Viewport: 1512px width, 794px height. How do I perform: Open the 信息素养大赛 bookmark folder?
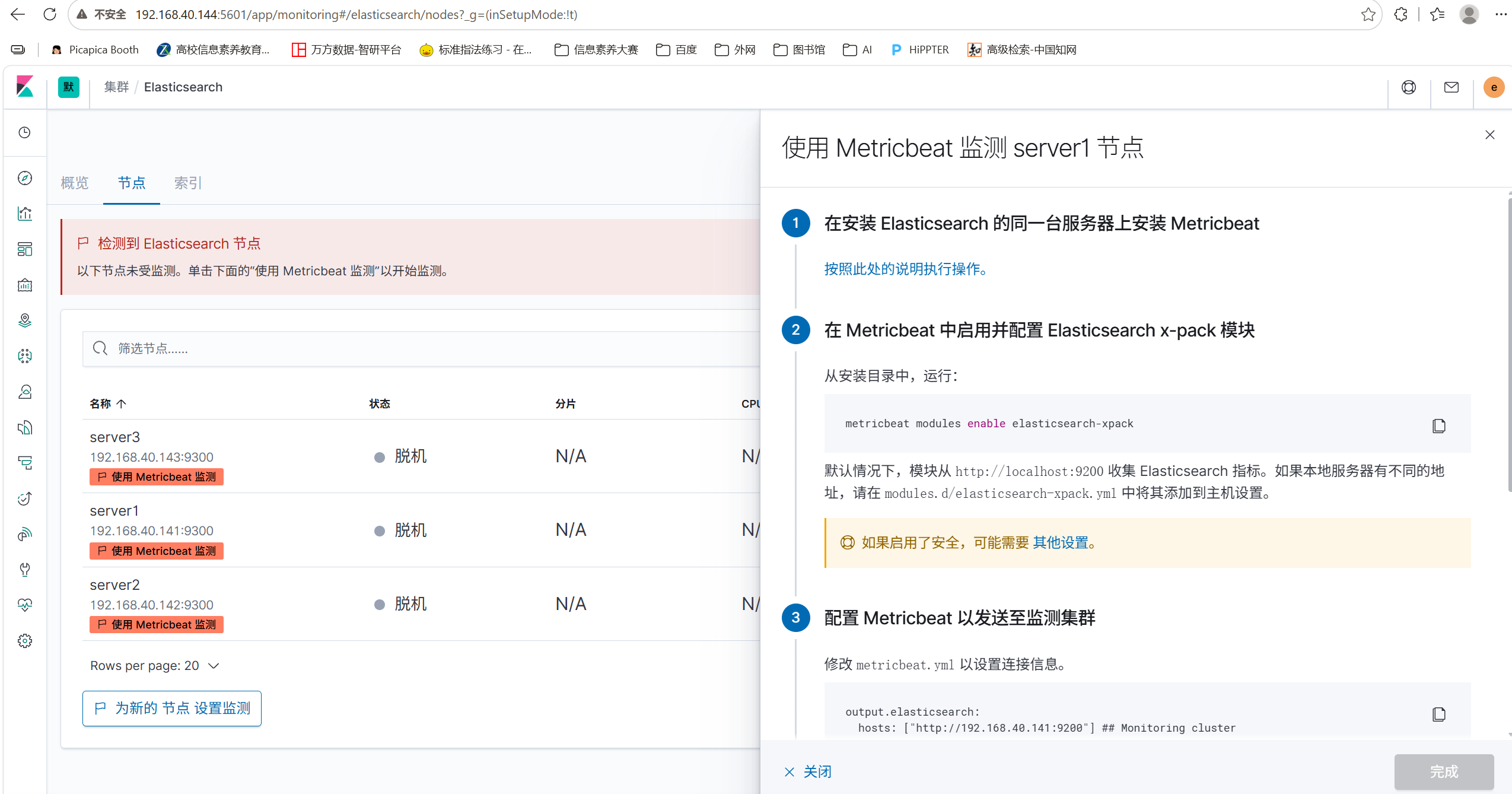tap(596, 50)
